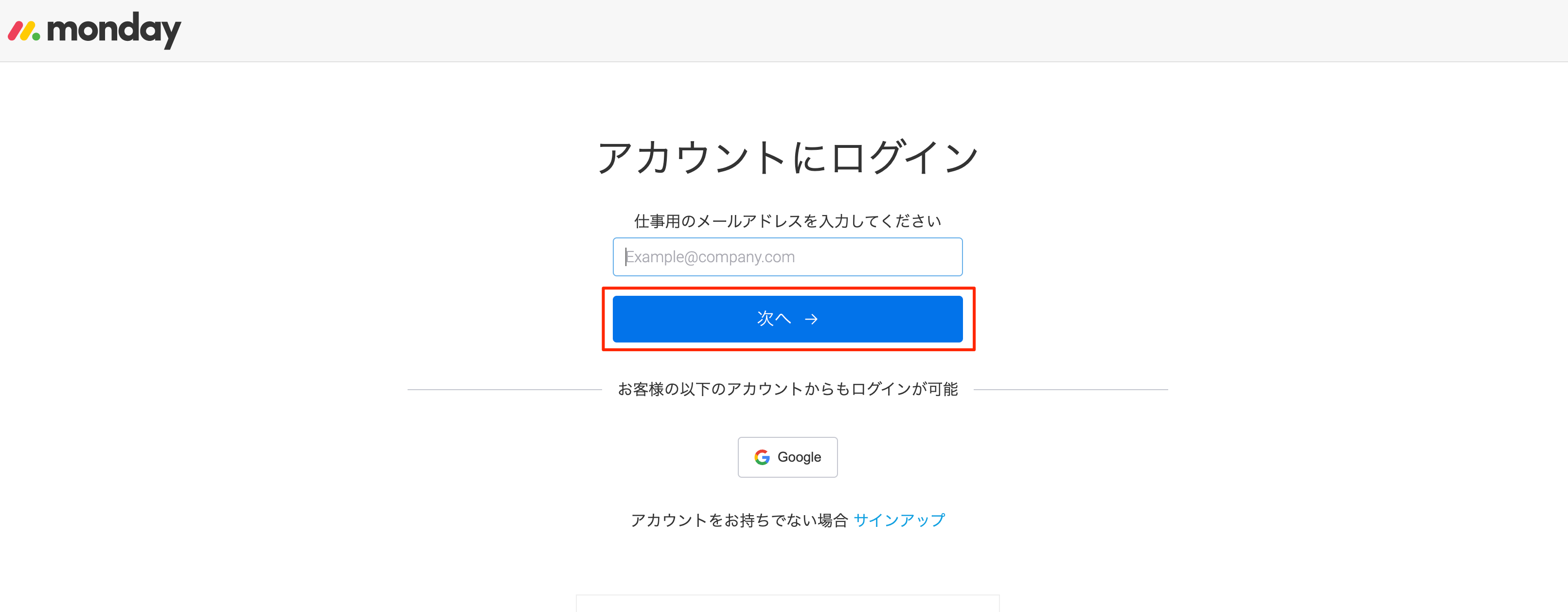Click the アカウントにログイン heading
The width and height of the screenshot is (1568, 612).
coord(787,157)
